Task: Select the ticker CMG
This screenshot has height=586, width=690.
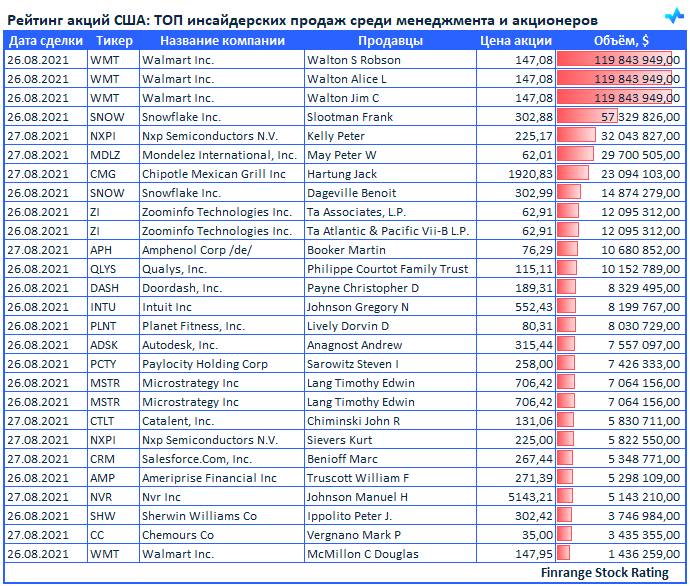Action: [x=103, y=174]
